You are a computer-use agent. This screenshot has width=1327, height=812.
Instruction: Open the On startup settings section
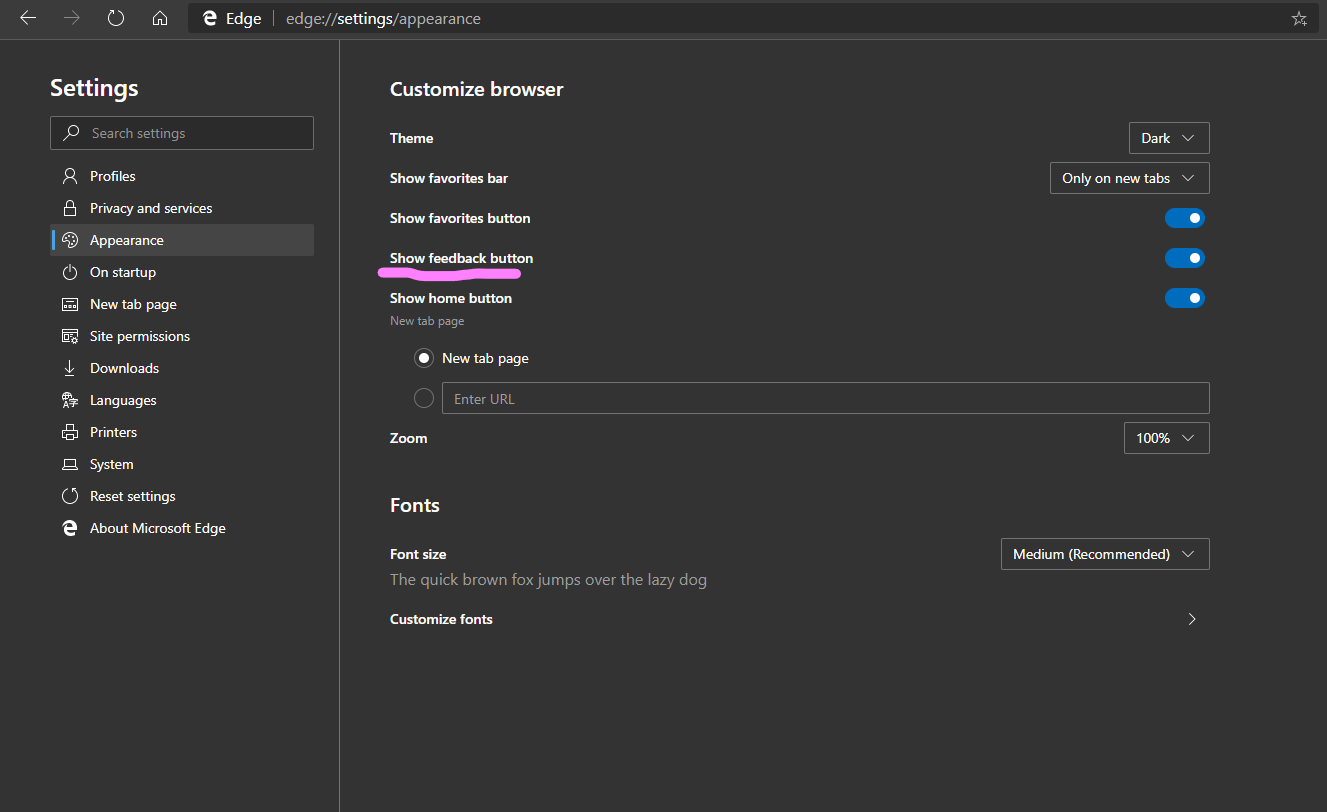point(123,272)
